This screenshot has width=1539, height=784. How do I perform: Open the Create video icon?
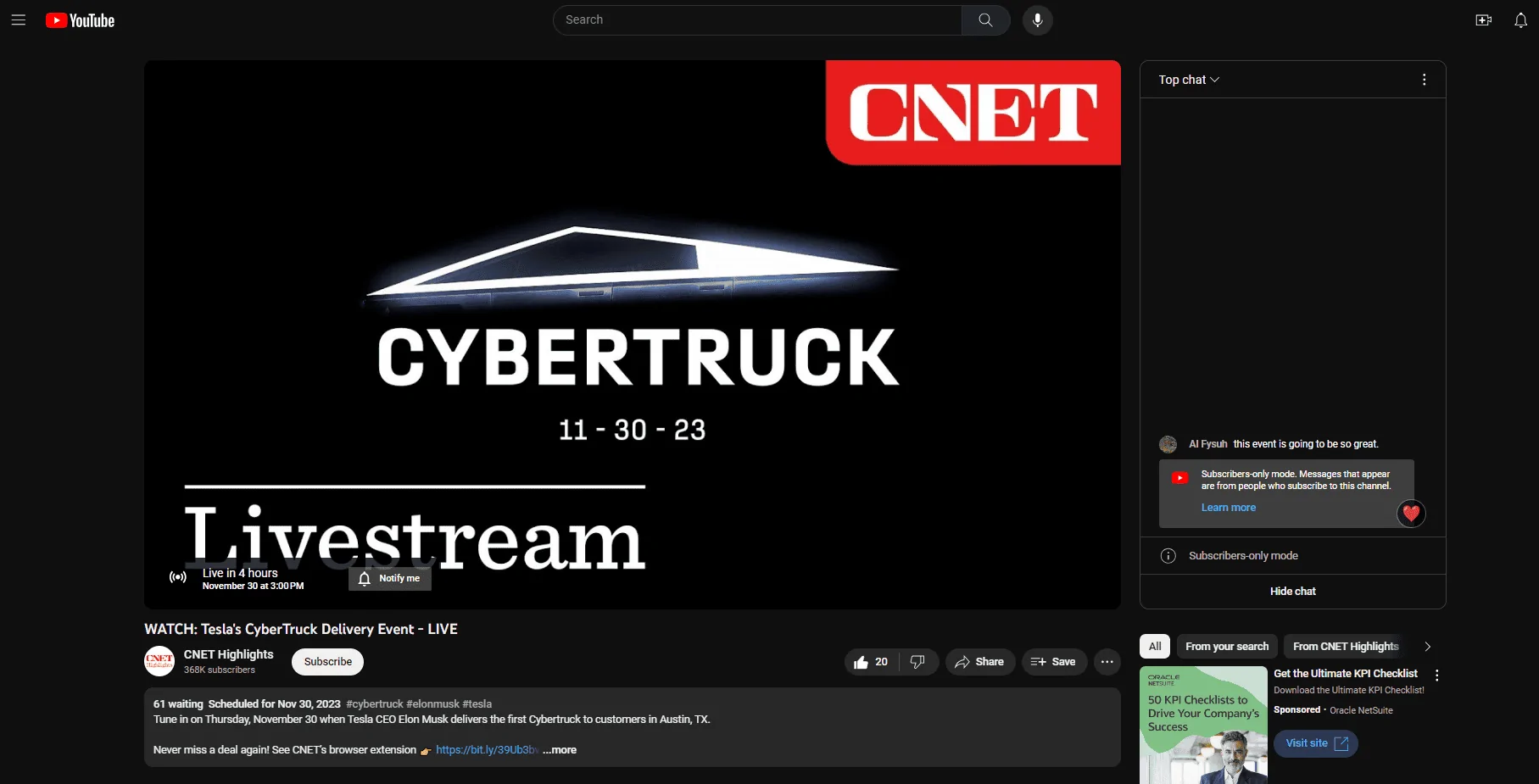1483,20
